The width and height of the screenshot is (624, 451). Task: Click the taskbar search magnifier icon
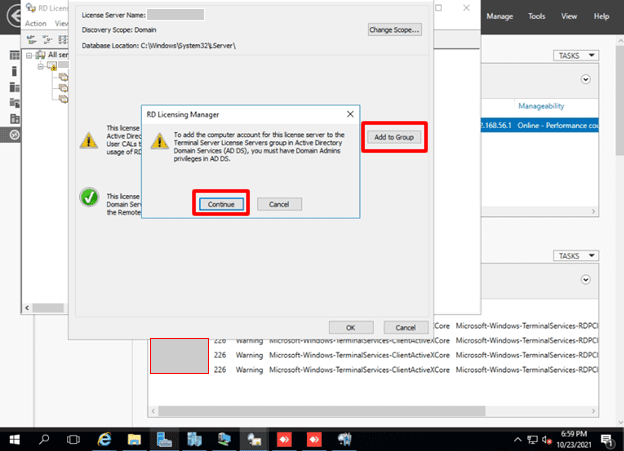coord(44,440)
